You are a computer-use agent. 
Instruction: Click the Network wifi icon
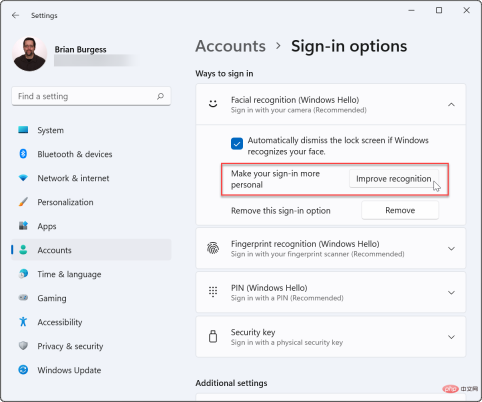tap(23, 178)
